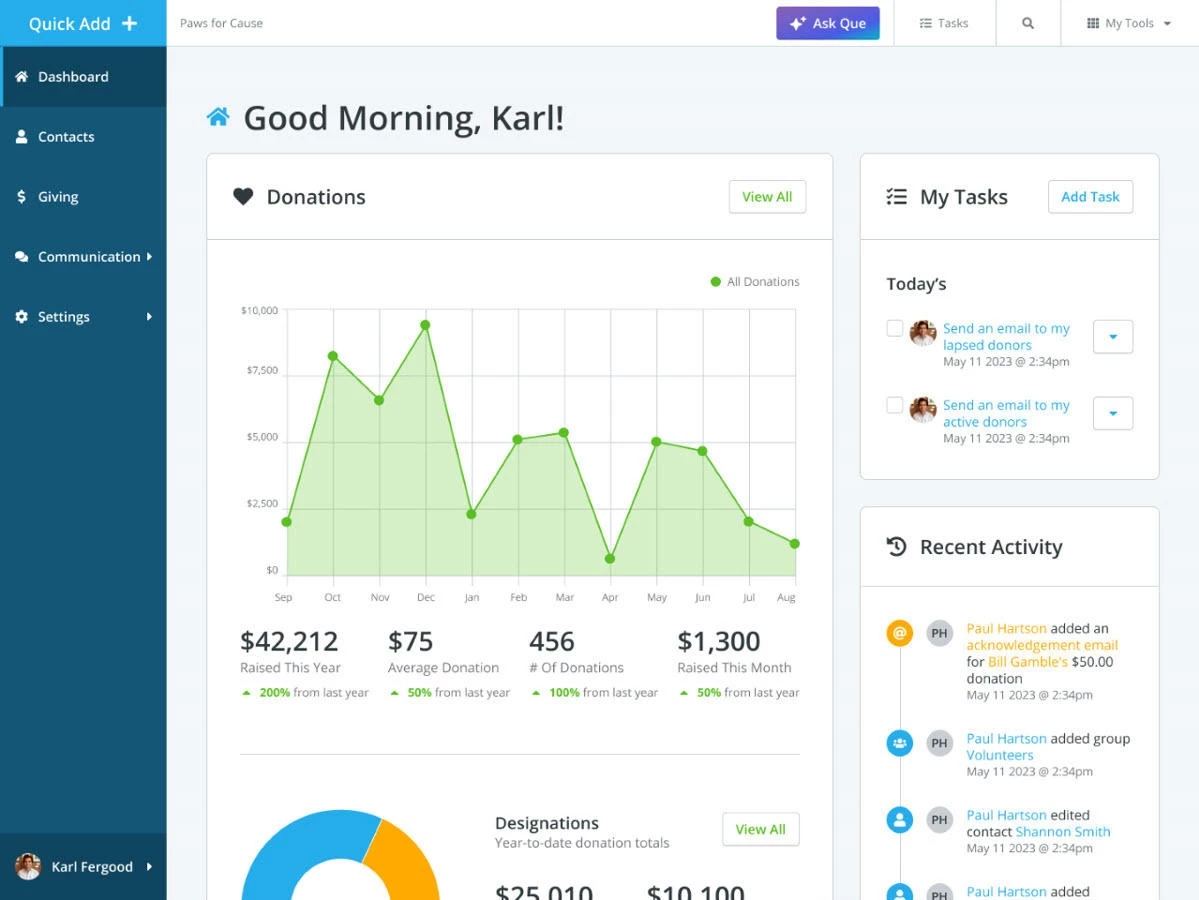Click the $42,212 Raised This Year value
This screenshot has height=900, width=1199.
pyautogui.click(x=289, y=641)
